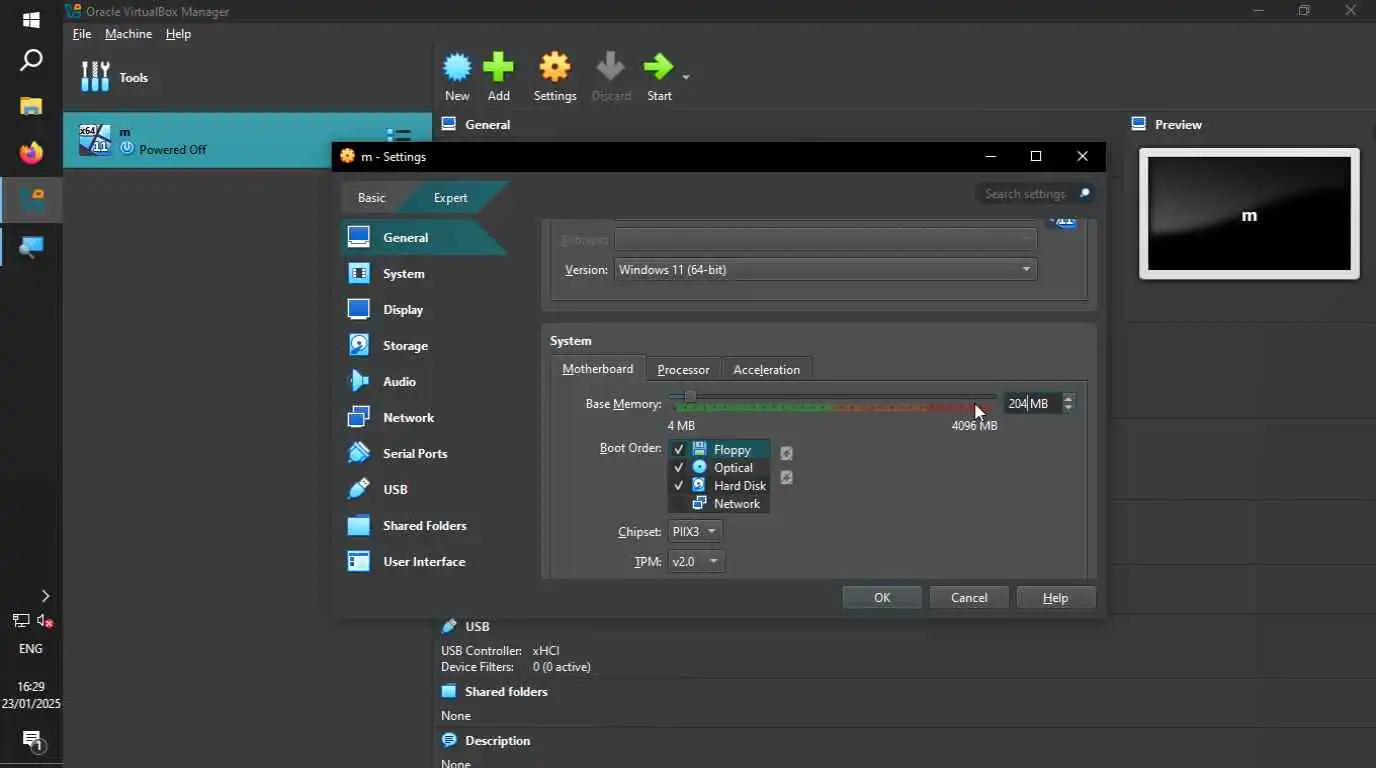
Task: Open the Start button dropdown arrow
Action: pos(686,77)
